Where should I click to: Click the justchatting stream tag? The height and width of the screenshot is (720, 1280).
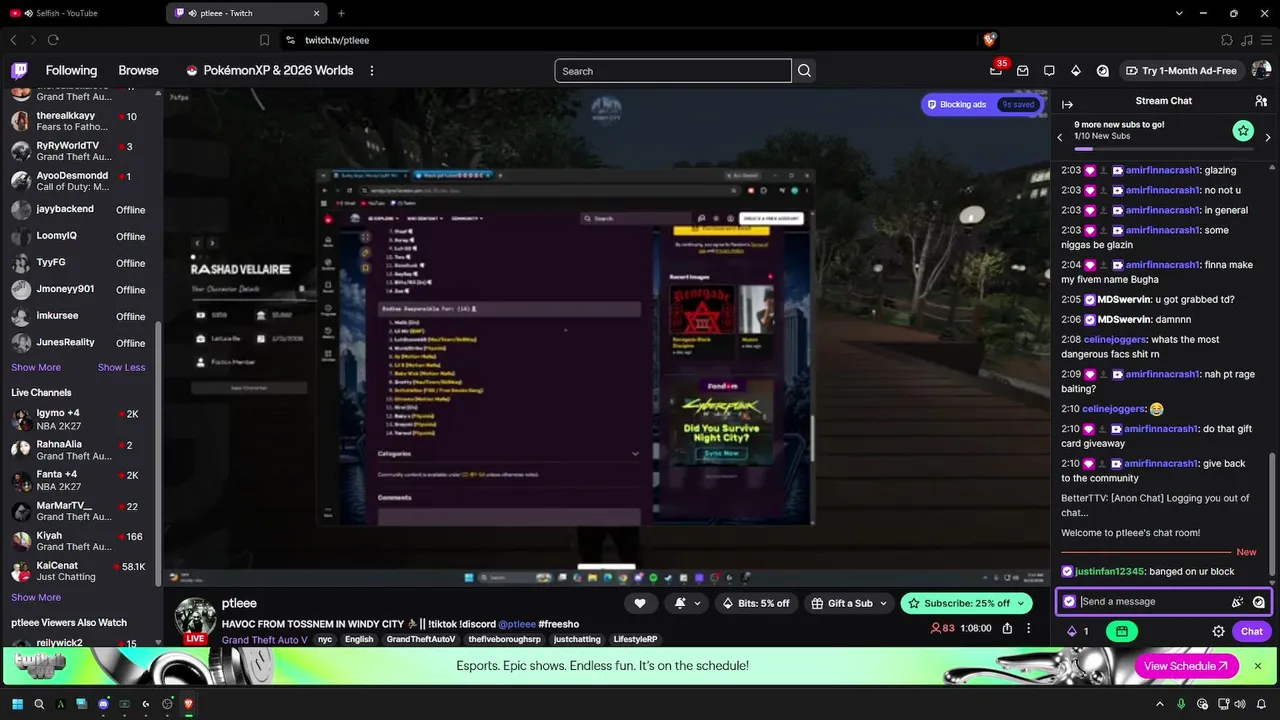click(x=577, y=640)
